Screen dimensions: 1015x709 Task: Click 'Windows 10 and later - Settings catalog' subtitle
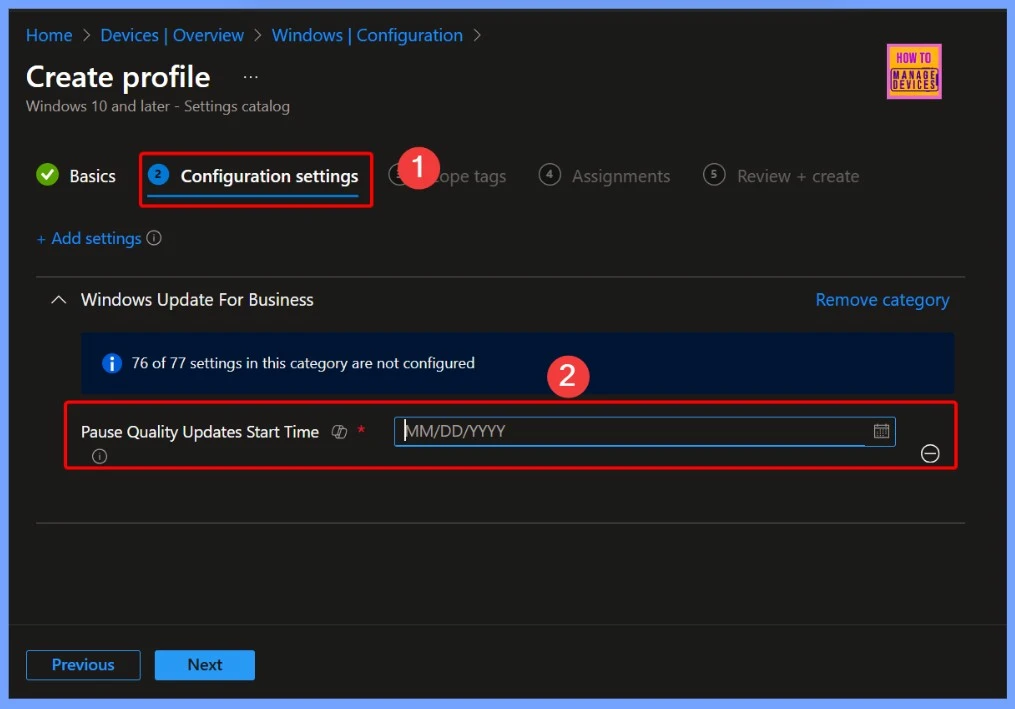pos(157,106)
